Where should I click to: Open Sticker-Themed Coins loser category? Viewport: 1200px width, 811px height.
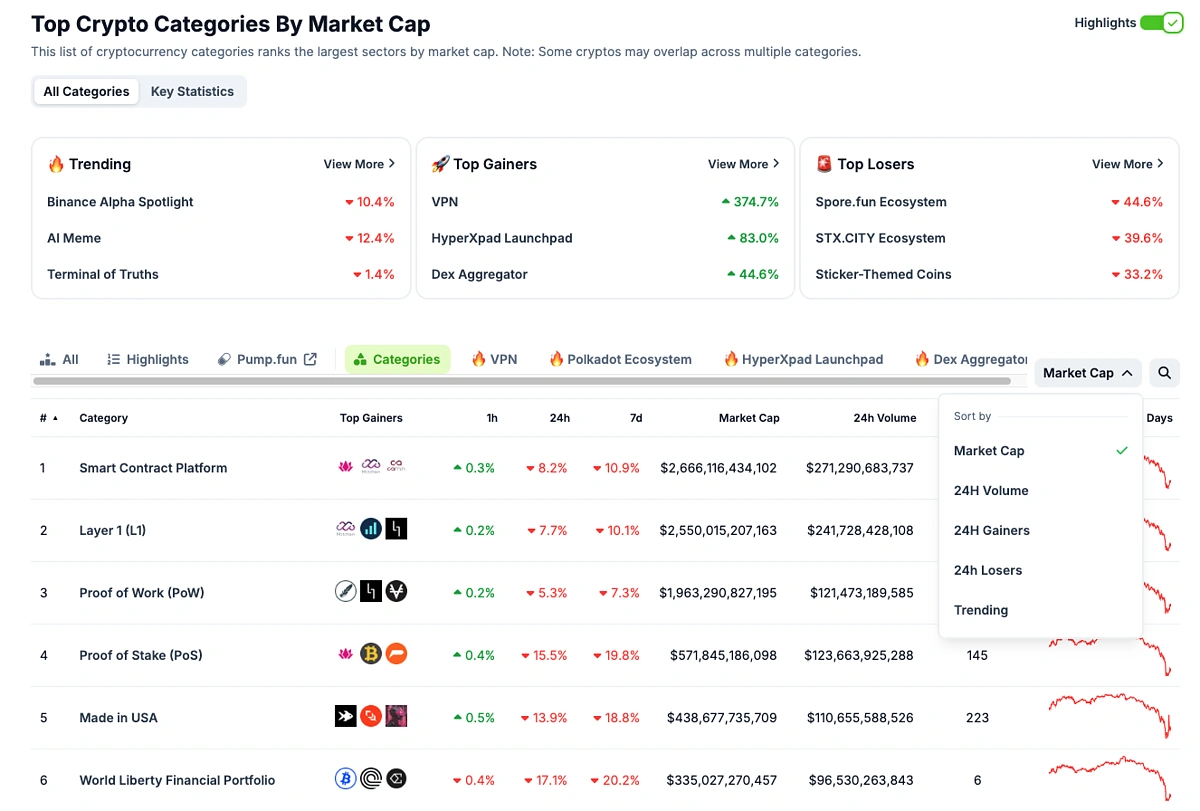tap(883, 274)
